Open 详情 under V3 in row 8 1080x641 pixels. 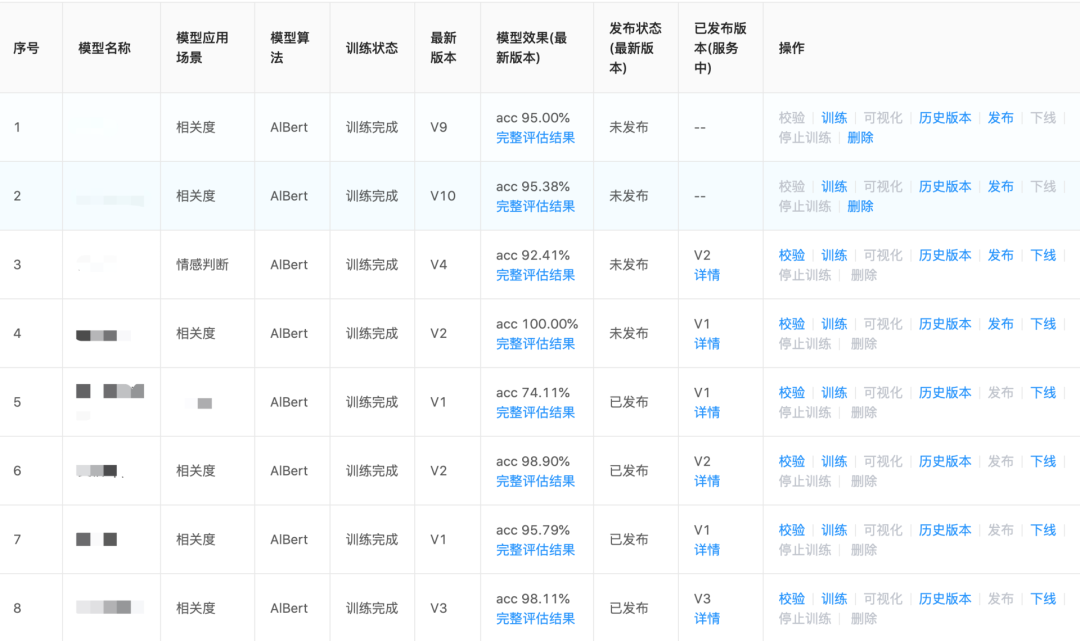coord(707,619)
